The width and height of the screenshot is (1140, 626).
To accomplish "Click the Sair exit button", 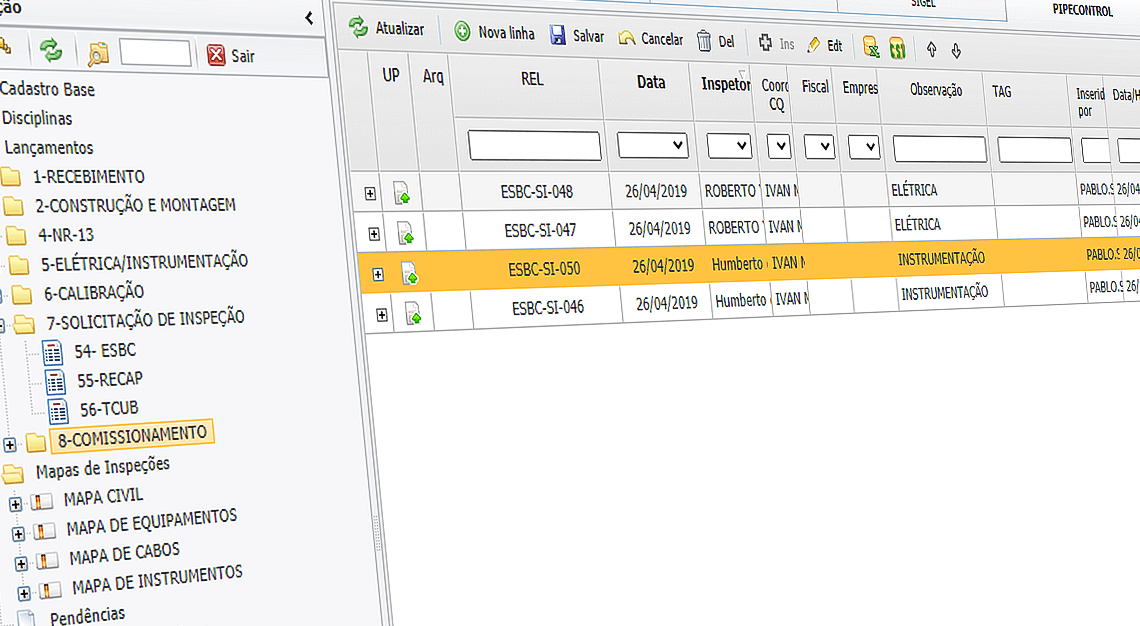I will tap(231, 56).
